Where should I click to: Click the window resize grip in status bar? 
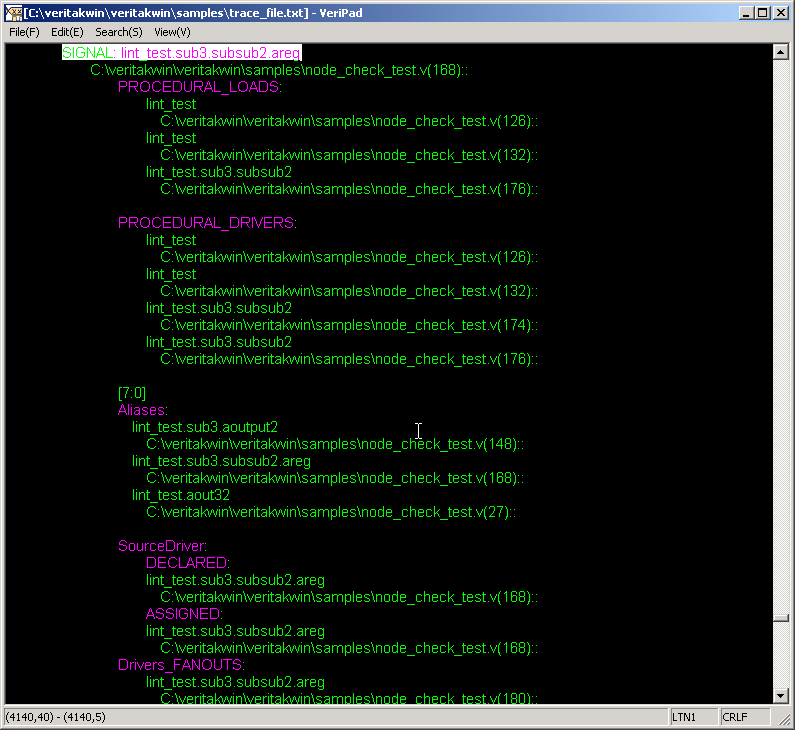coord(784,718)
